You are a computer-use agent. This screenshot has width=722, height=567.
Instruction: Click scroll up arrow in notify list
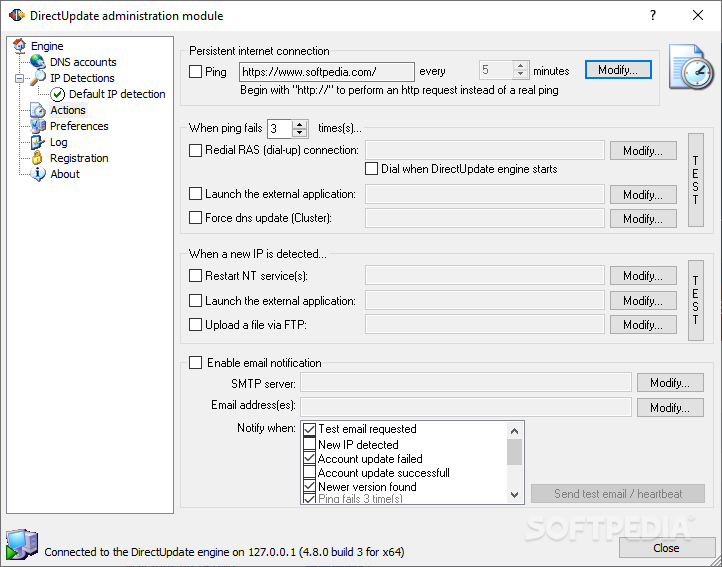[514, 431]
